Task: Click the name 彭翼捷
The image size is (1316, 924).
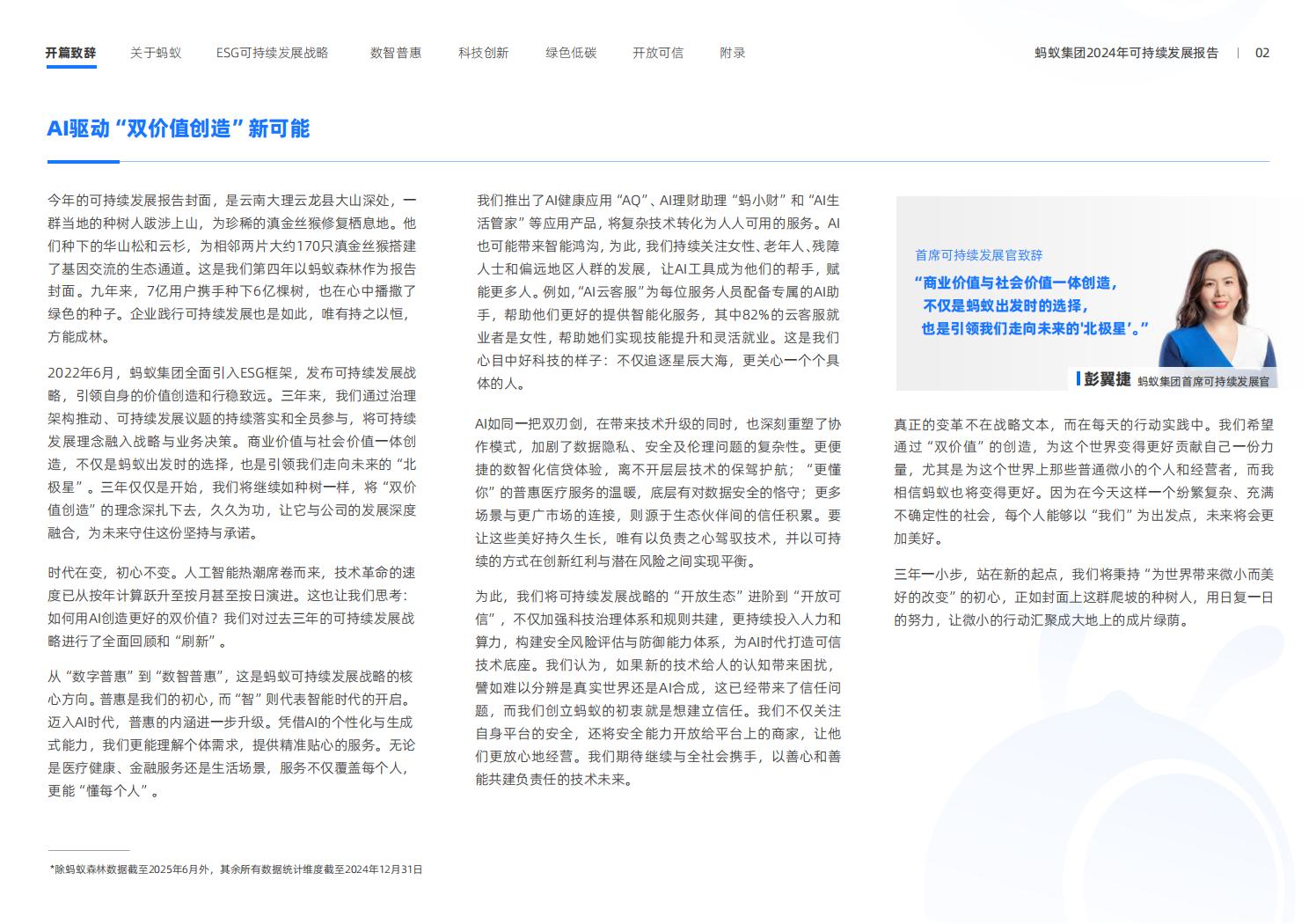Action: coord(1107,379)
